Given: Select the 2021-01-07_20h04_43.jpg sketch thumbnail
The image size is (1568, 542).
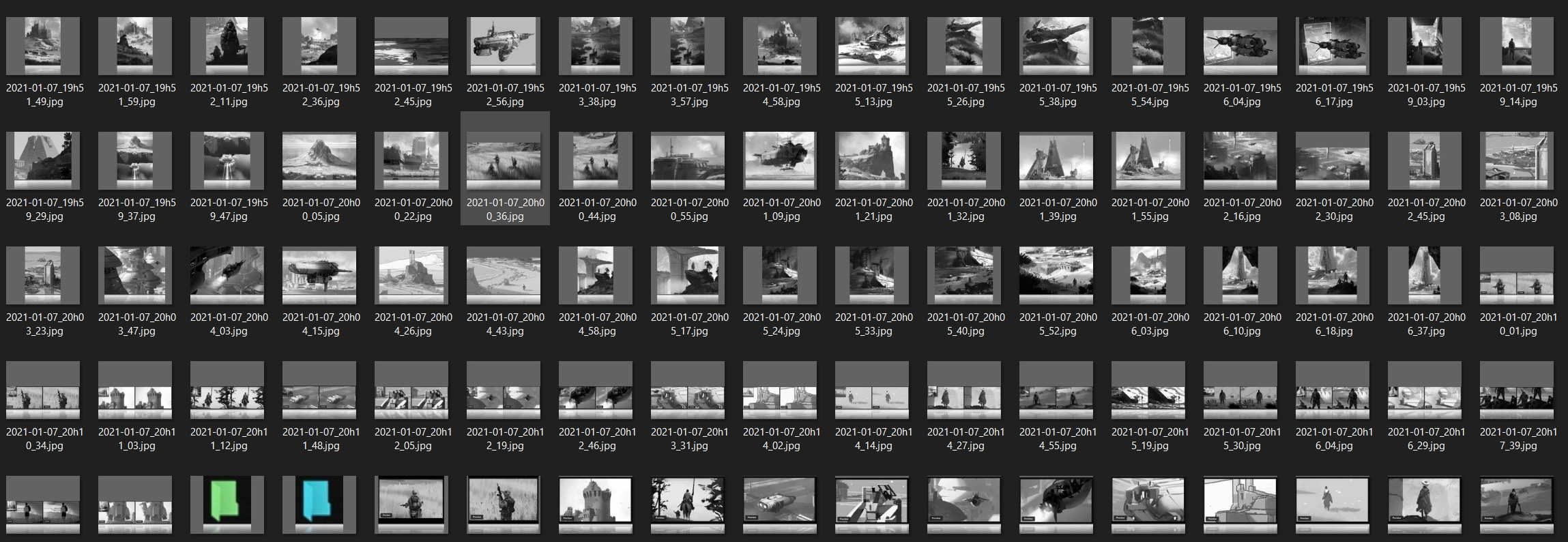Looking at the screenshot, I should click(504, 275).
